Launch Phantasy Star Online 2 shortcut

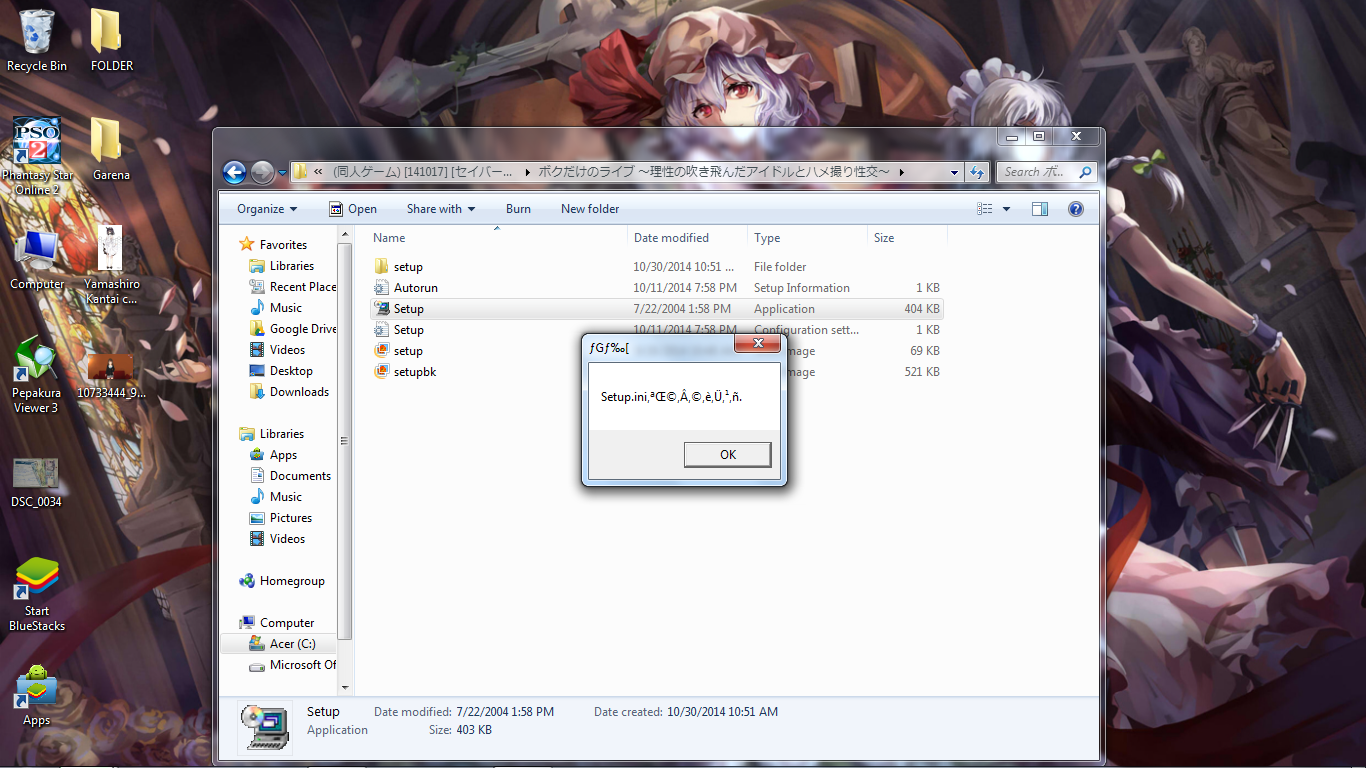37,156
